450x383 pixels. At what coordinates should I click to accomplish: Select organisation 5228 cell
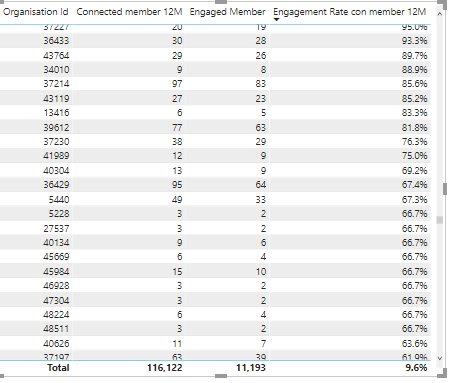click(x=59, y=214)
